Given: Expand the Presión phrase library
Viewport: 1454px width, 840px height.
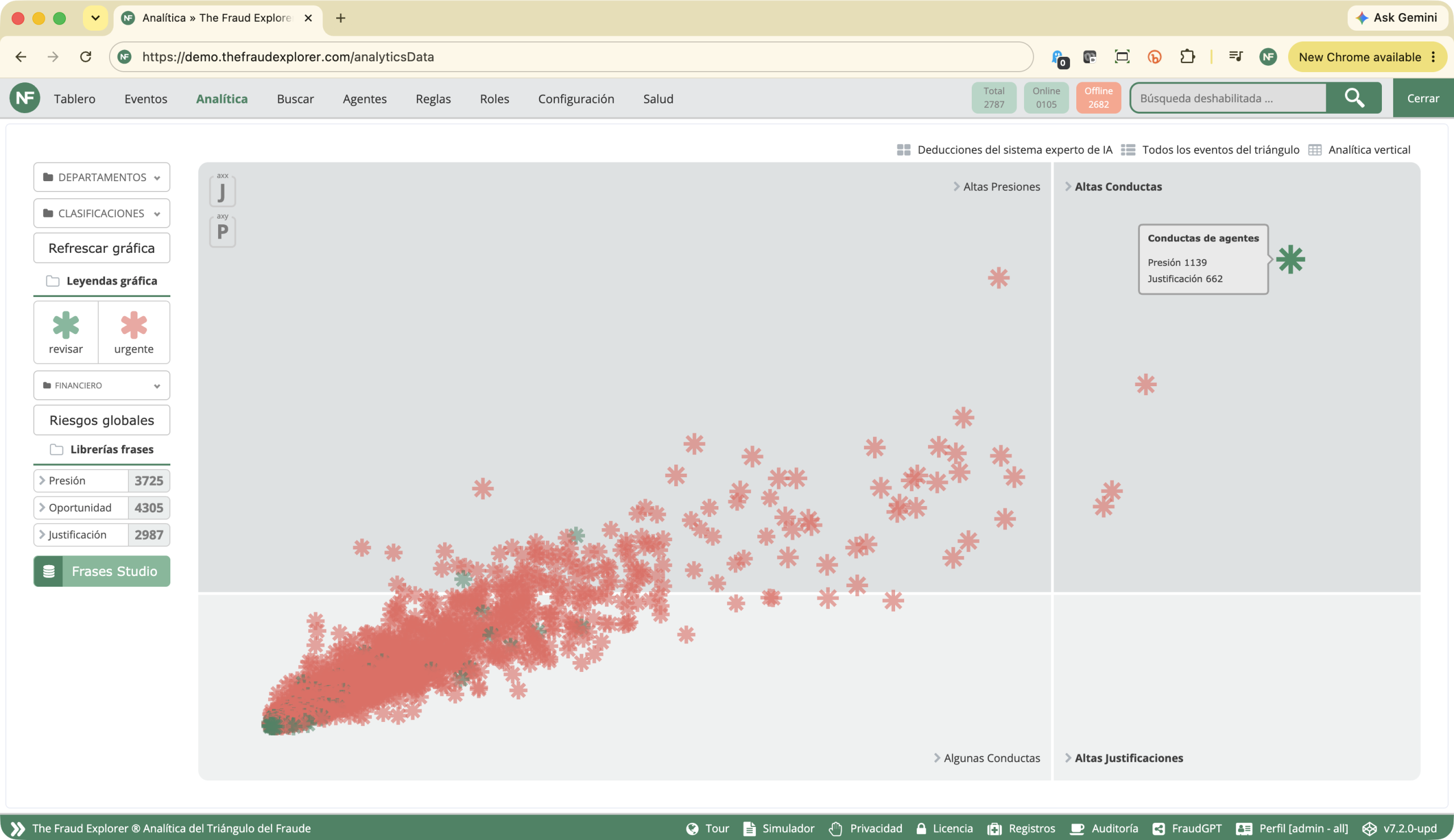Looking at the screenshot, I should point(102,480).
